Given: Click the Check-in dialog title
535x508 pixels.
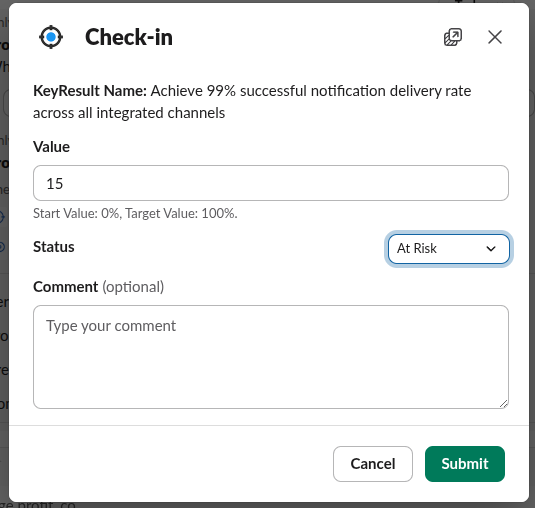Looking at the screenshot, I should (x=129, y=37).
